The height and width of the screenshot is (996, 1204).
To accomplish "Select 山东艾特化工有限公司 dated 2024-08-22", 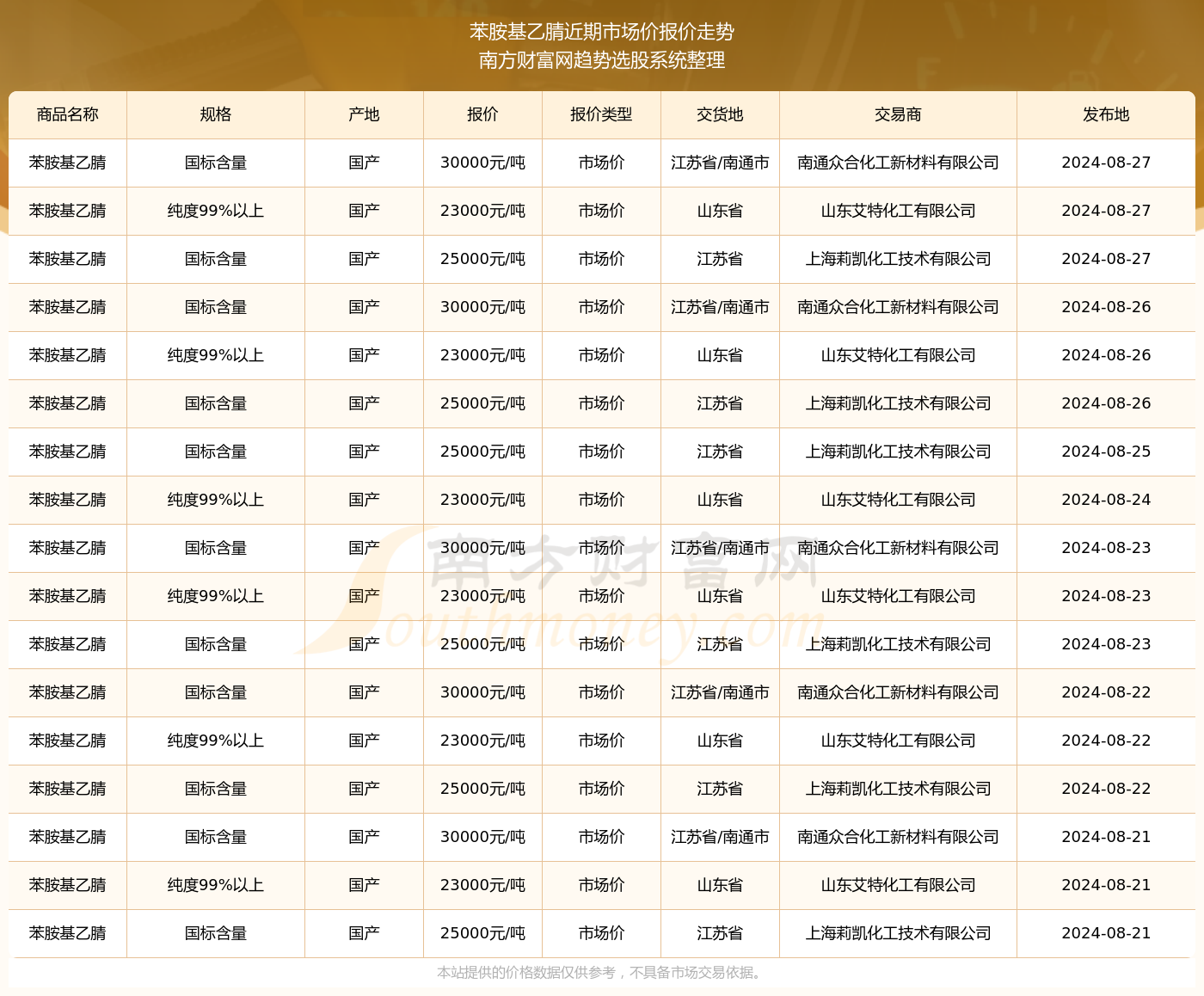I will point(898,741).
